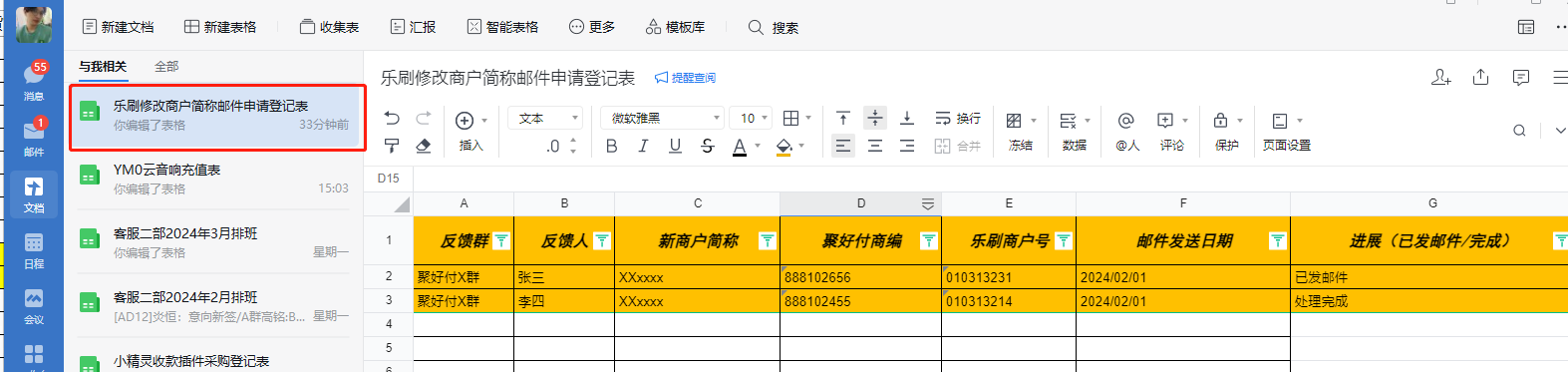This screenshot has height=372, width=1568.
Task: Open the page settings 页面设置 item
Action: click(1287, 131)
